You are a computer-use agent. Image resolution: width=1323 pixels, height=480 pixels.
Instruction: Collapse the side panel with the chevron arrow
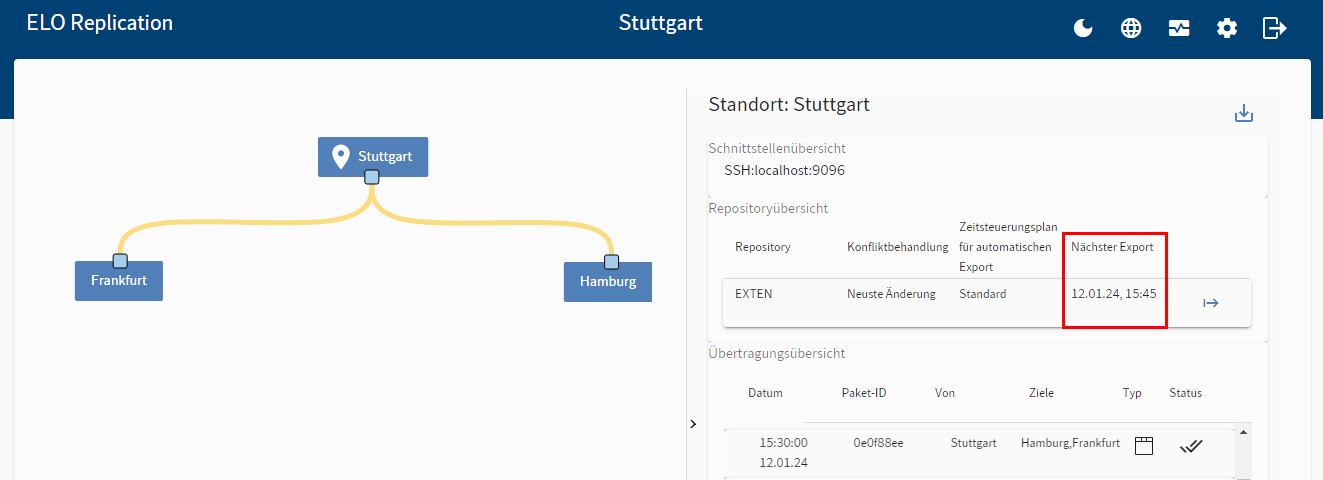tap(693, 424)
